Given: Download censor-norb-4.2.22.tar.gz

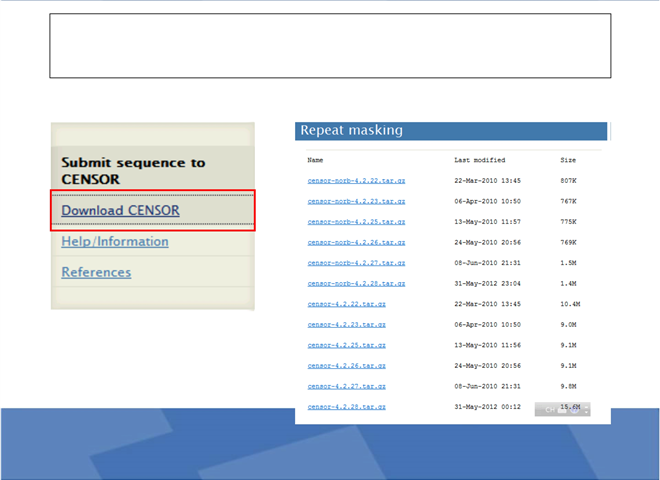Looking at the screenshot, I should (x=356, y=181).
